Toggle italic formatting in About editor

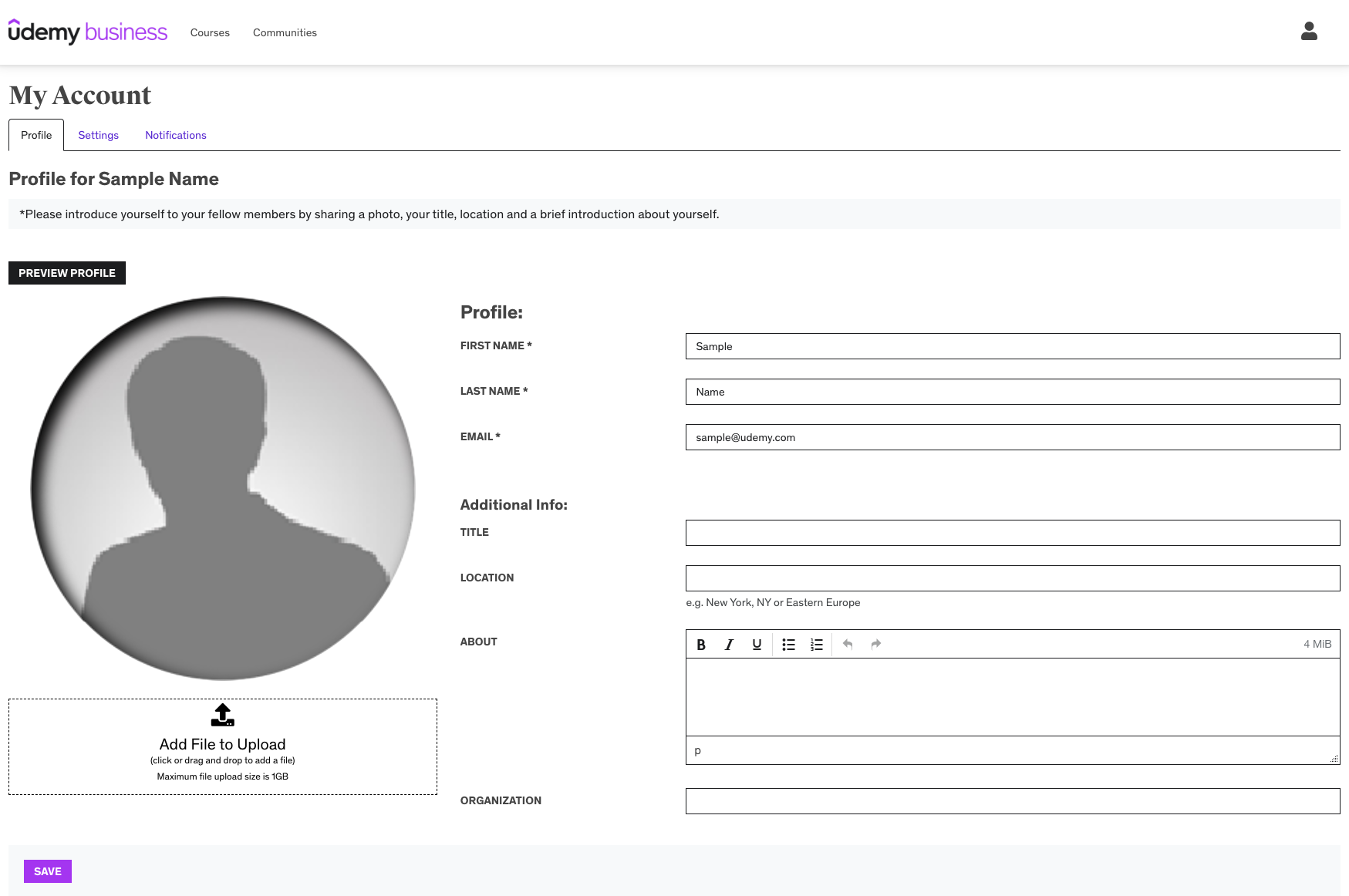click(729, 645)
